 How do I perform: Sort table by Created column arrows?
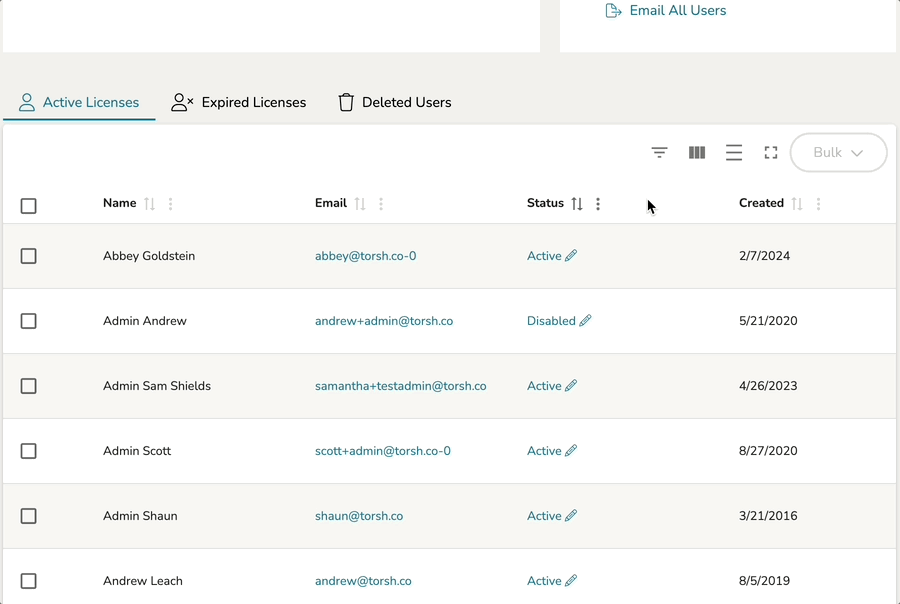tap(797, 204)
